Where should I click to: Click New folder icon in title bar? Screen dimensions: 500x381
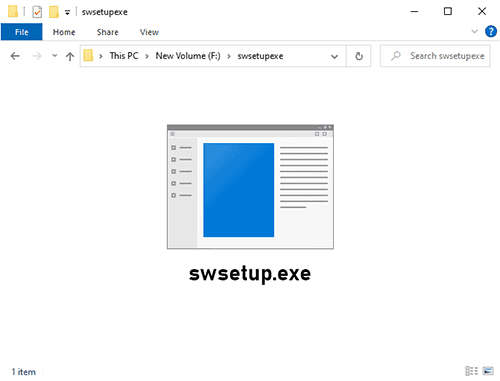(54, 12)
